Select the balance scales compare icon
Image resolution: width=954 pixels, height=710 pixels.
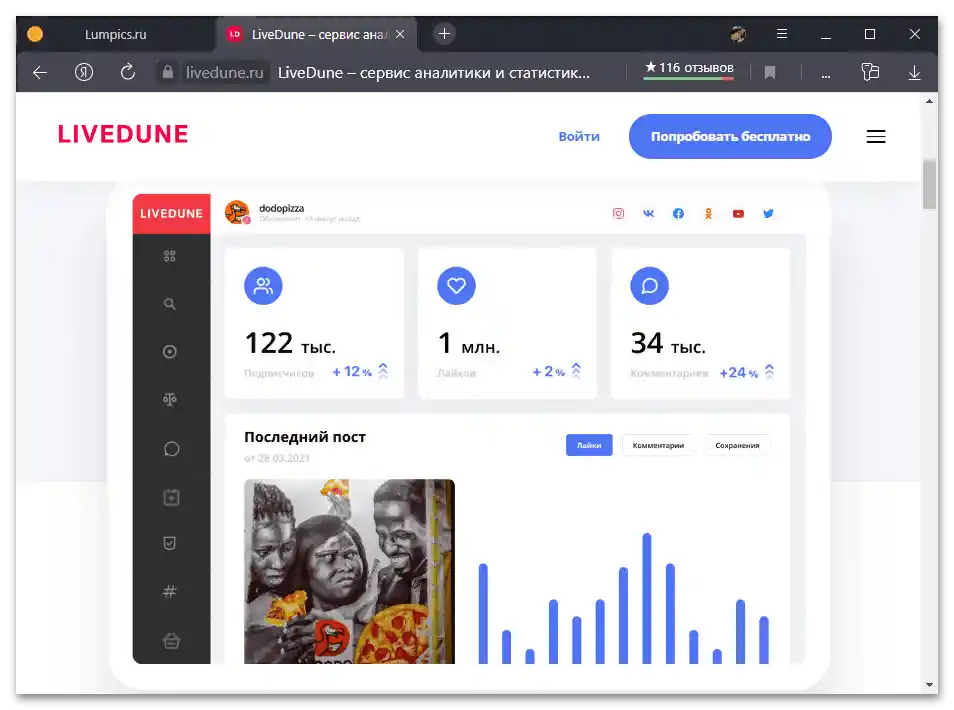pyautogui.click(x=170, y=399)
